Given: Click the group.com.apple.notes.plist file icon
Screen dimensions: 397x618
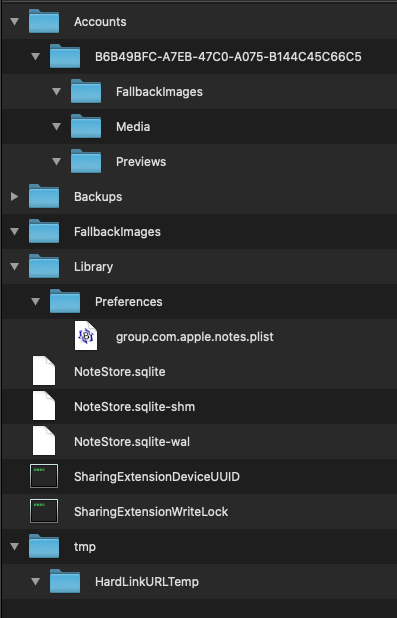Looking at the screenshot, I should [86, 336].
